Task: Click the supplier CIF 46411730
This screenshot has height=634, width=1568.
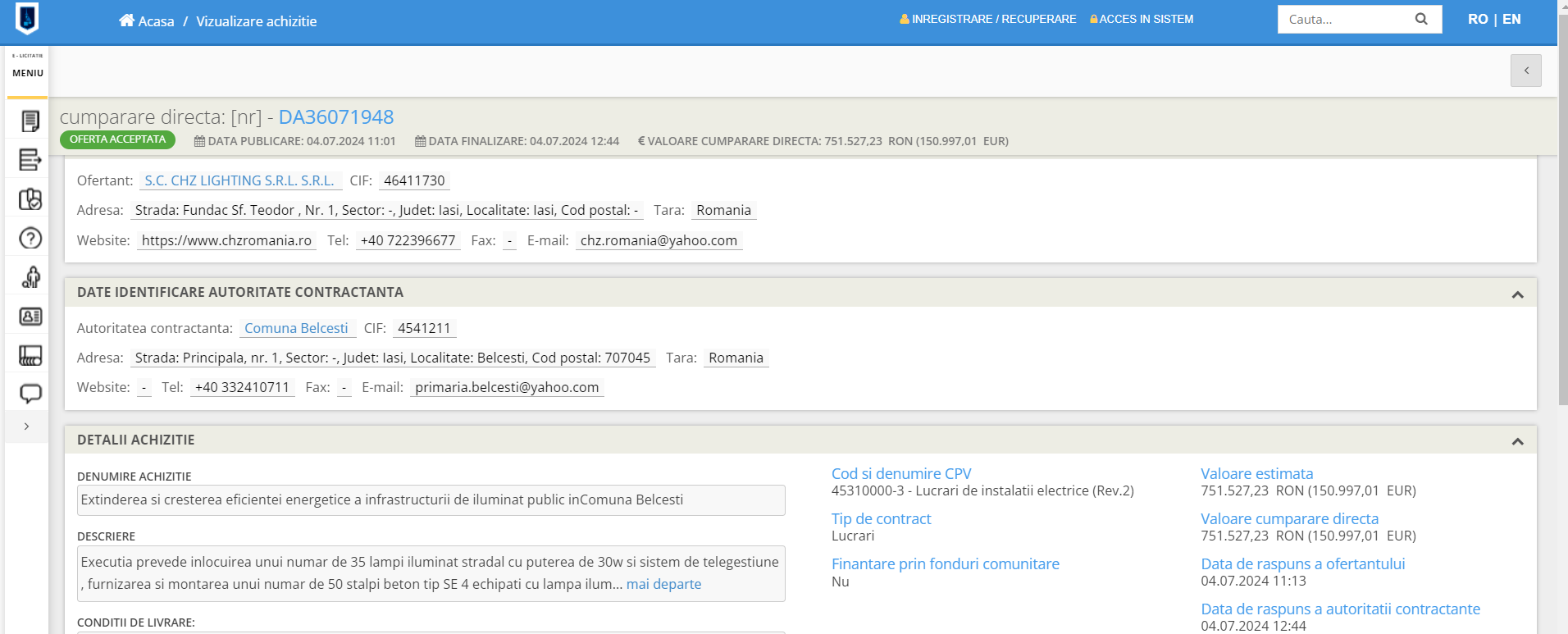Action: [414, 180]
